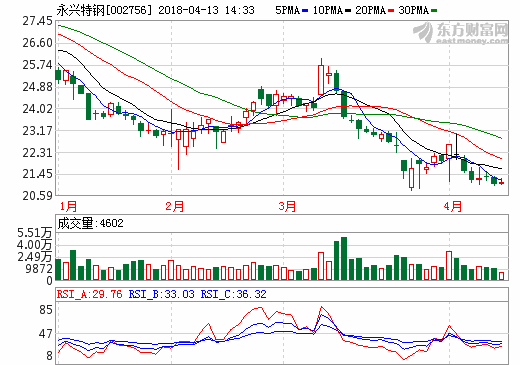This screenshot has height=365, width=520.
Task: Click the RSI_C:36.32 indicator label
Action: coord(233,294)
